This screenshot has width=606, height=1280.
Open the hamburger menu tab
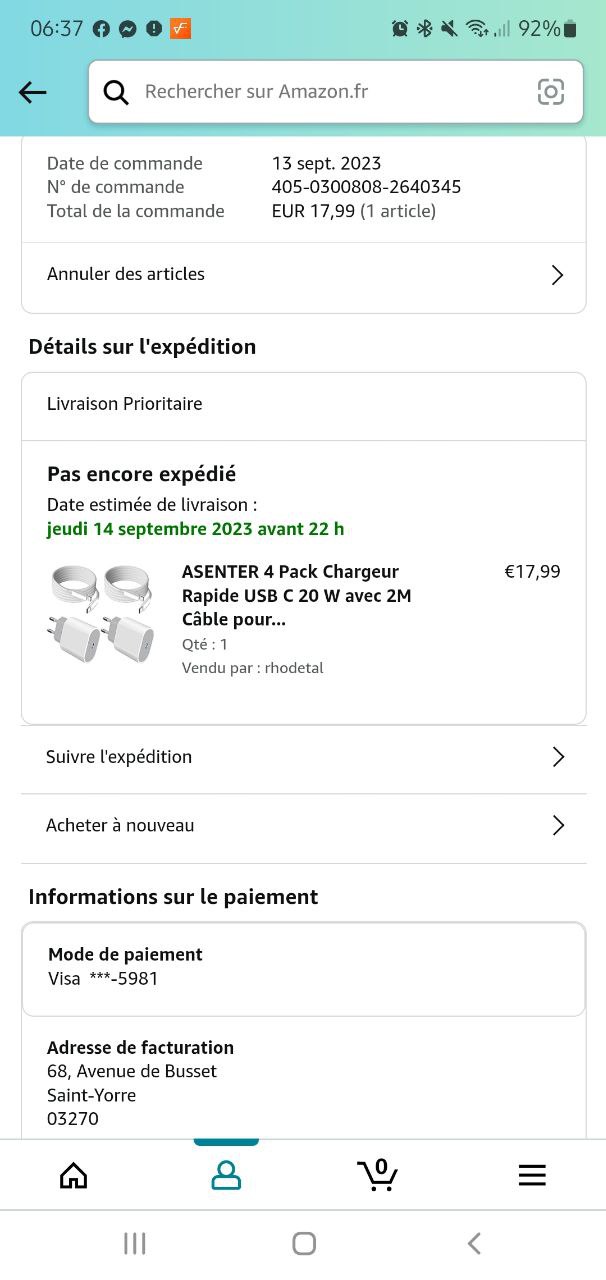point(532,1175)
